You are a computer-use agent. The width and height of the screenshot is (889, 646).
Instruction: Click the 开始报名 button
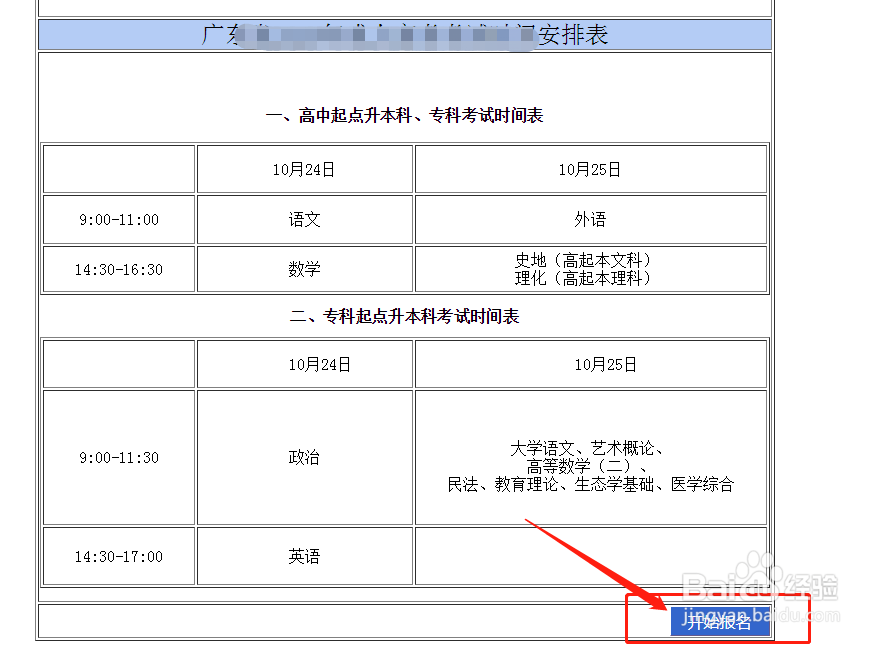720,621
